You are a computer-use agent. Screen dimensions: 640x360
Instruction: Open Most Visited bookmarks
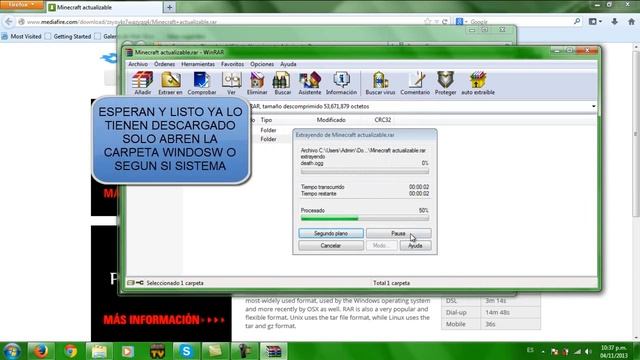pos(22,36)
